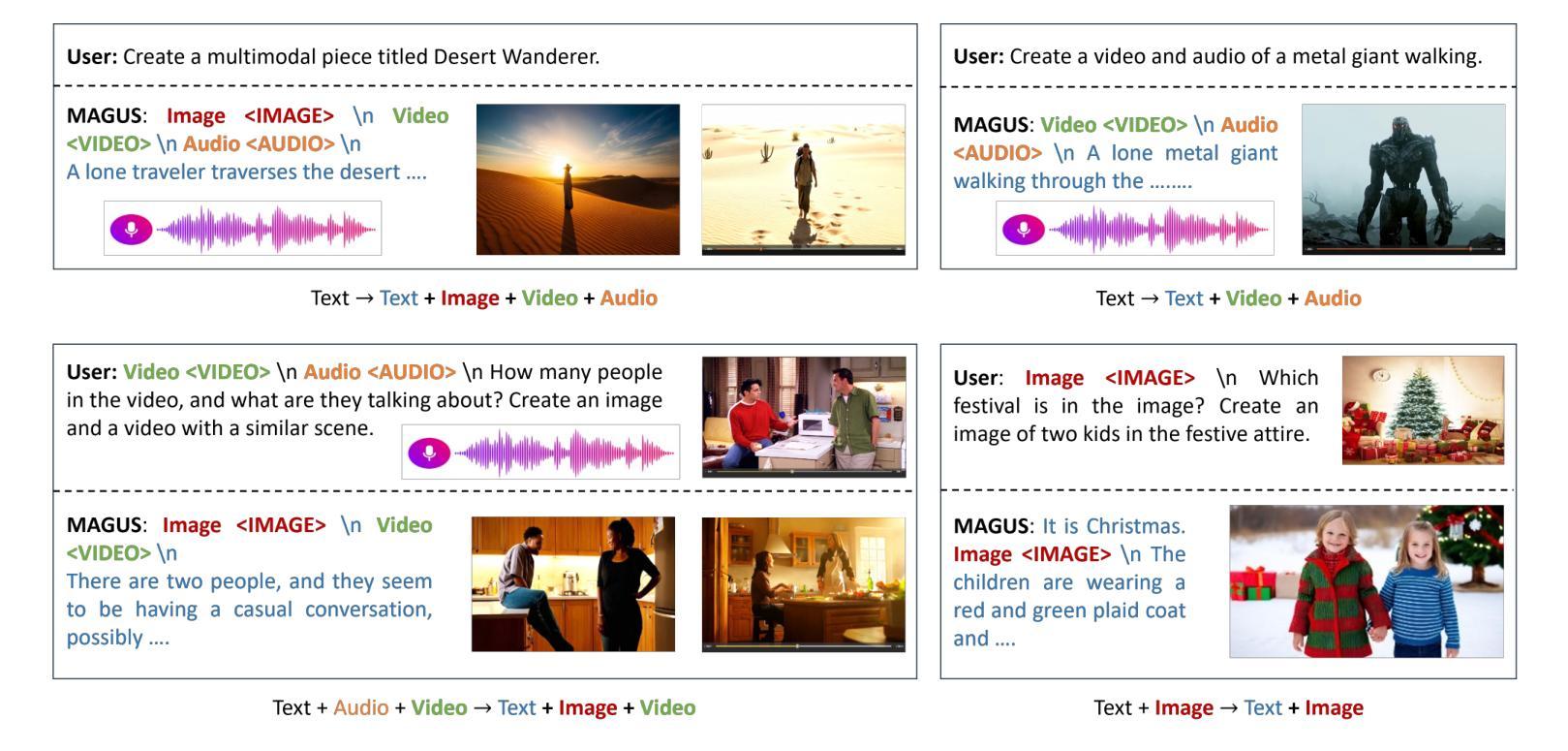
Task: Open the desert sunset dune image
Action: pyautogui.click(x=578, y=179)
